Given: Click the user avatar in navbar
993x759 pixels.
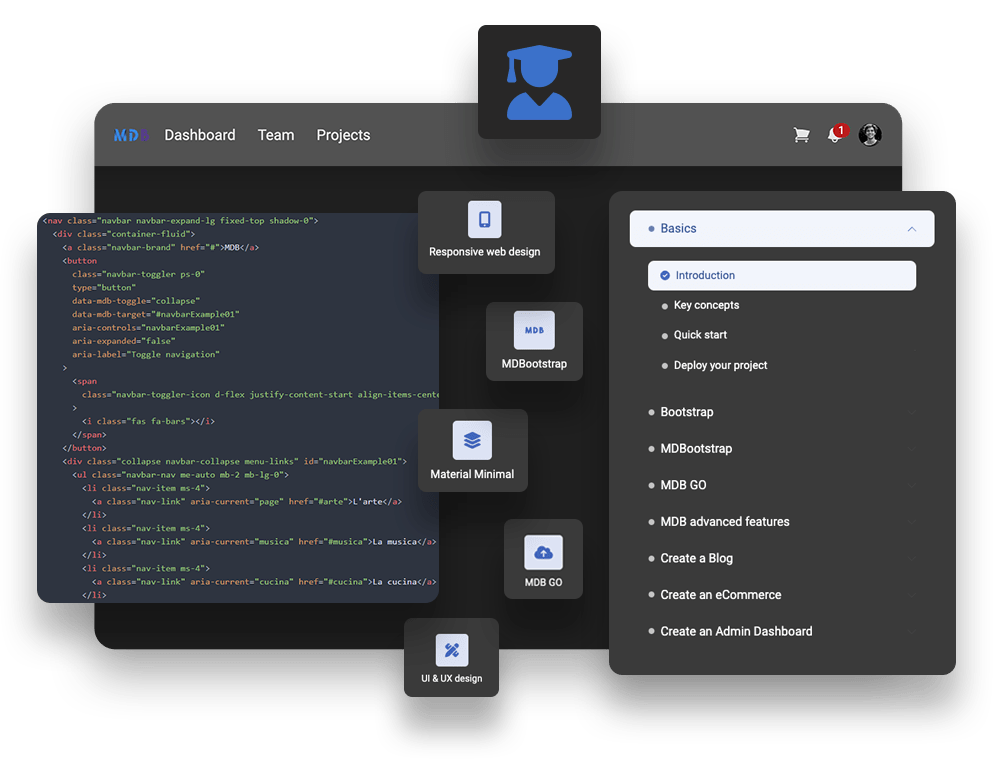Looking at the screenshot, I should click(870, 135).
